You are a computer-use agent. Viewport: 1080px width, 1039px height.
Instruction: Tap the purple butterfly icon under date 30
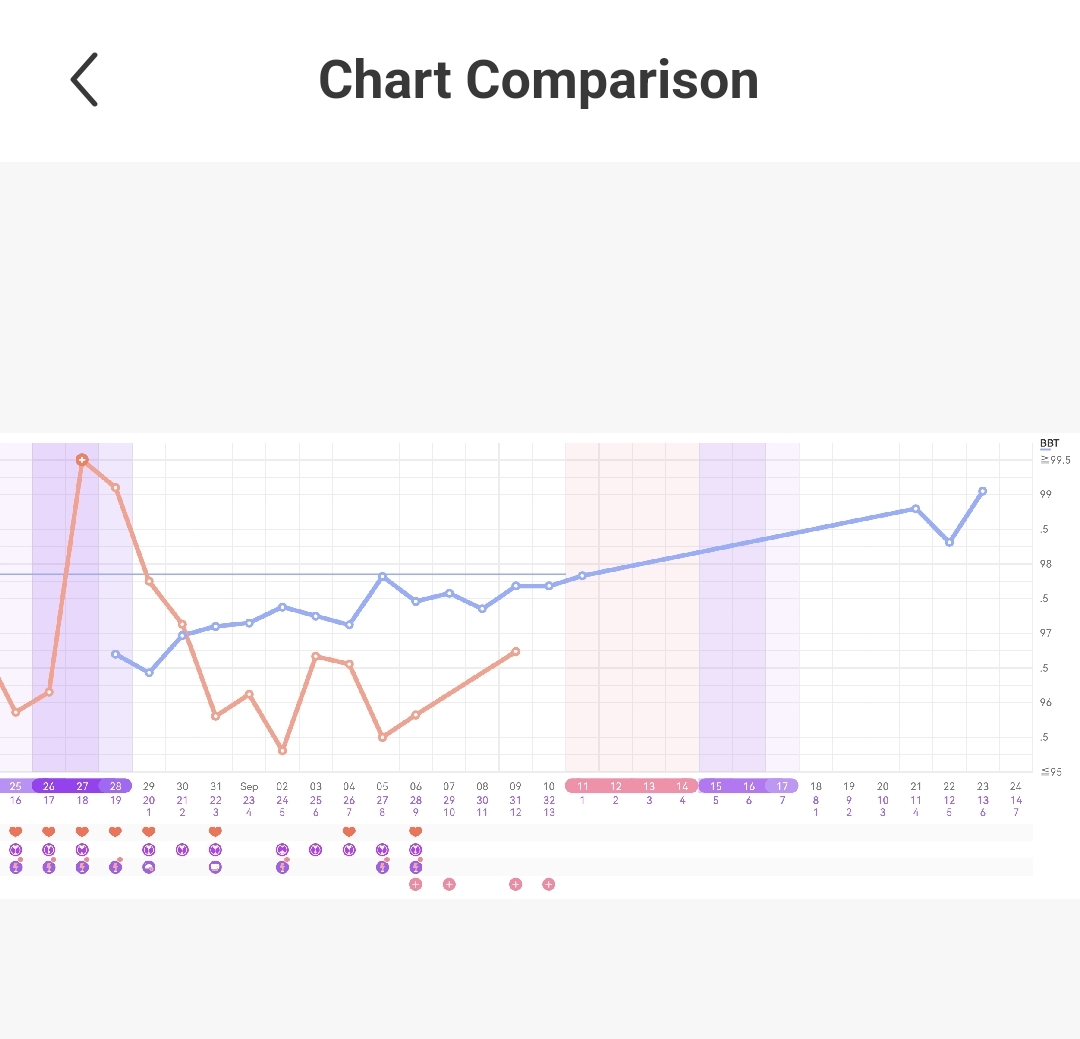click(x=182, y=850)
